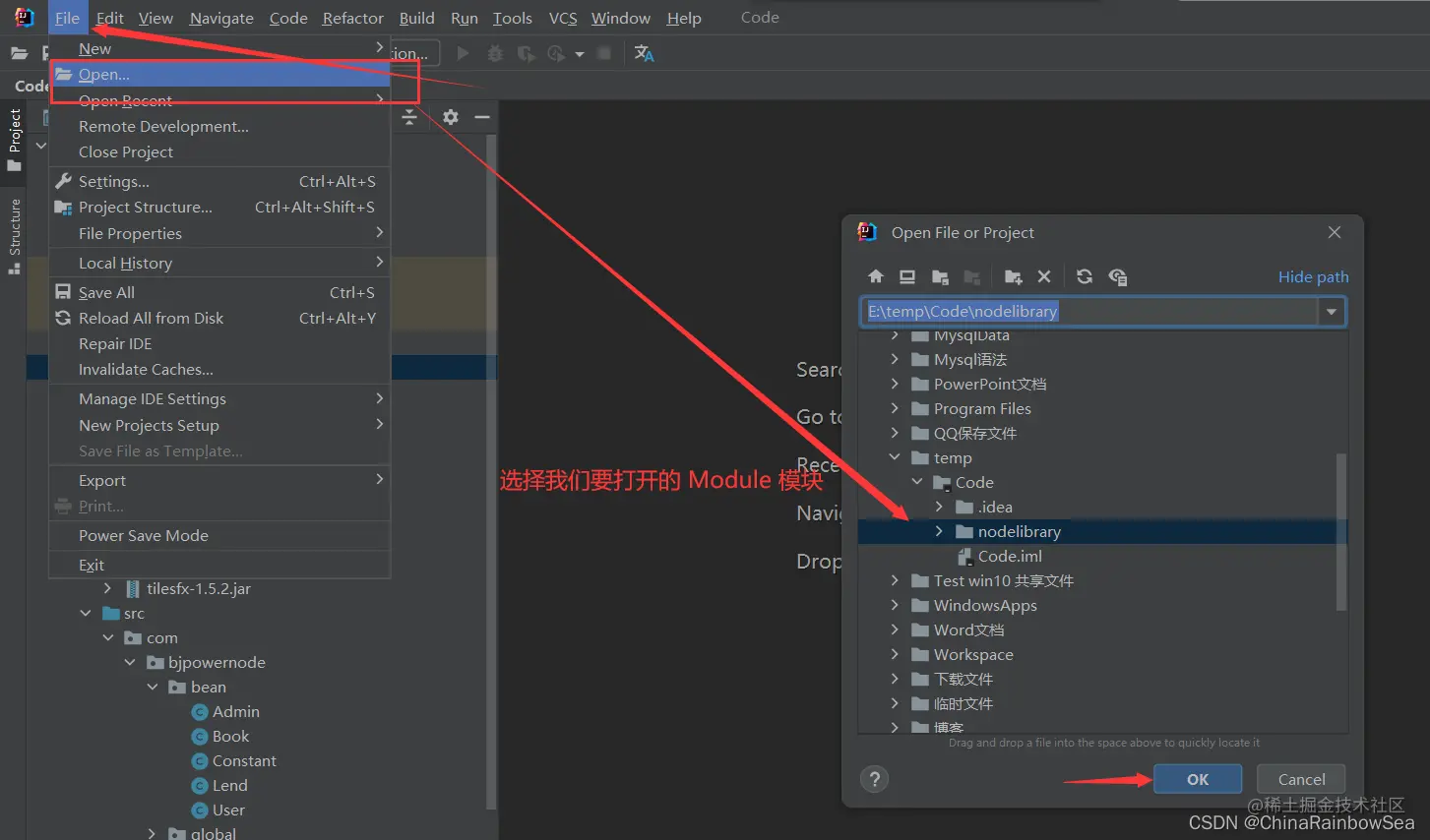
Task: Click the run-with-coverage icon in main toolbar
Action: tap(527, 53)
